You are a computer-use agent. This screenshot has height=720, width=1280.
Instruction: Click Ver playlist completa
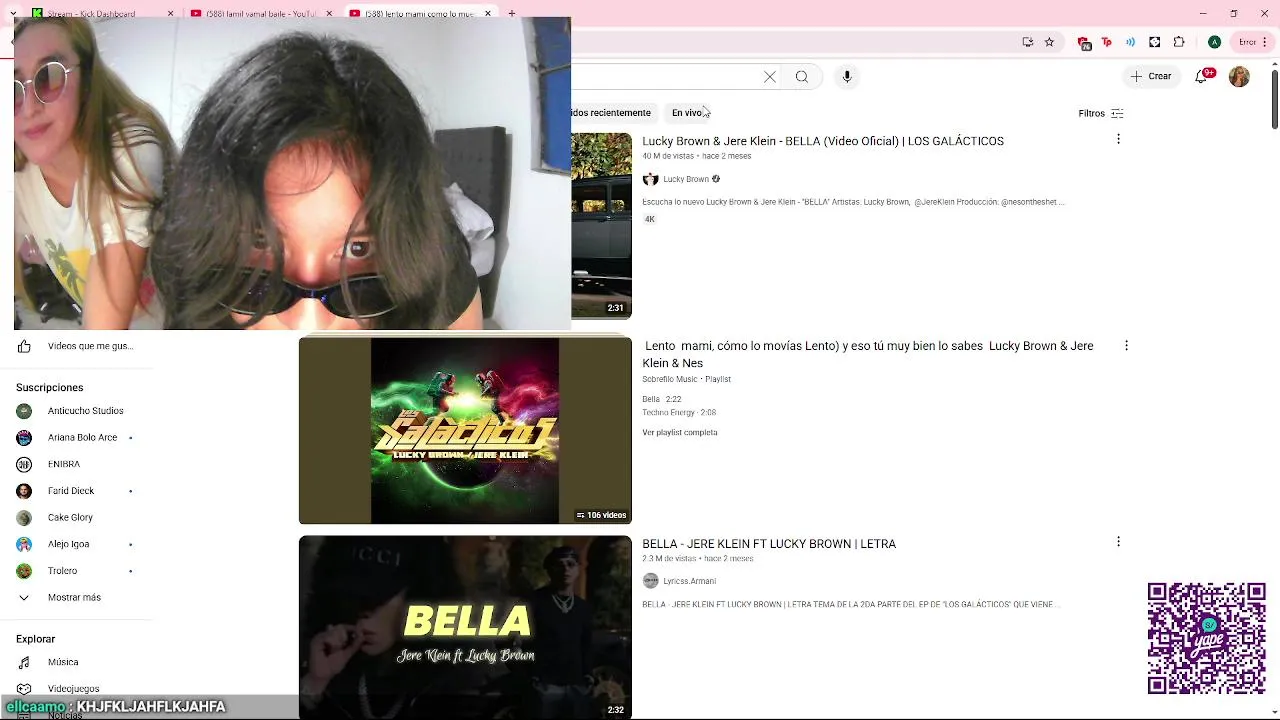pyautogui.click(x=680, y=432)
